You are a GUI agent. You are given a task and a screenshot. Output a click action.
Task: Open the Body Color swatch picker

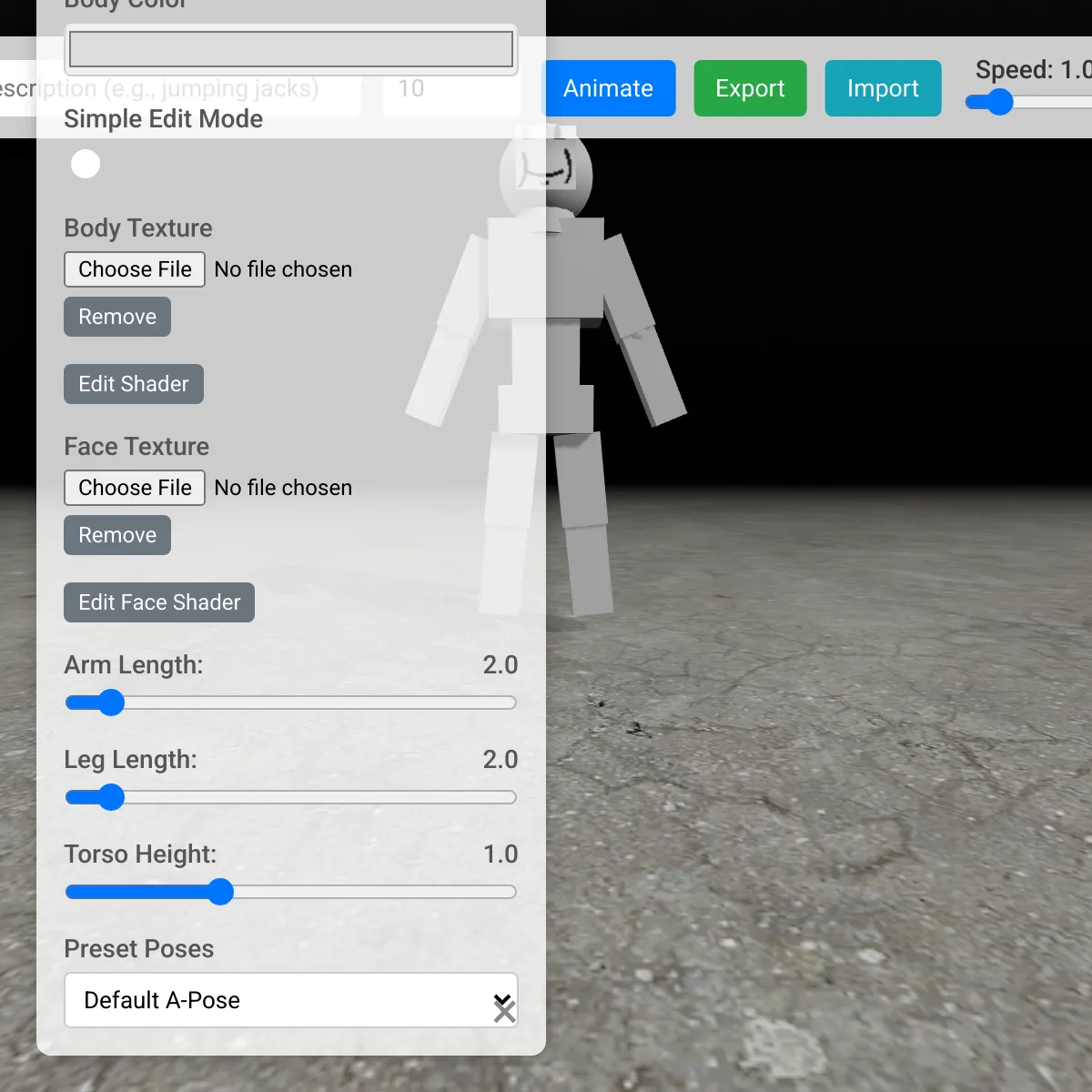tap(291, 49)
